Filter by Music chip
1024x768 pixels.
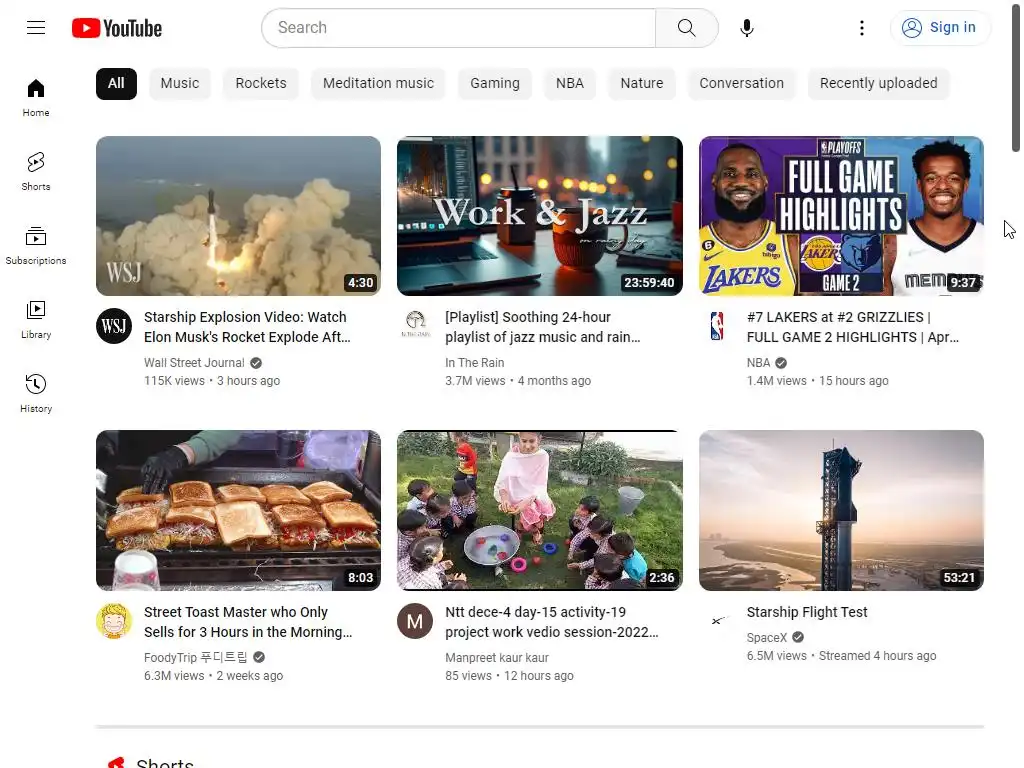pos(180,84)
